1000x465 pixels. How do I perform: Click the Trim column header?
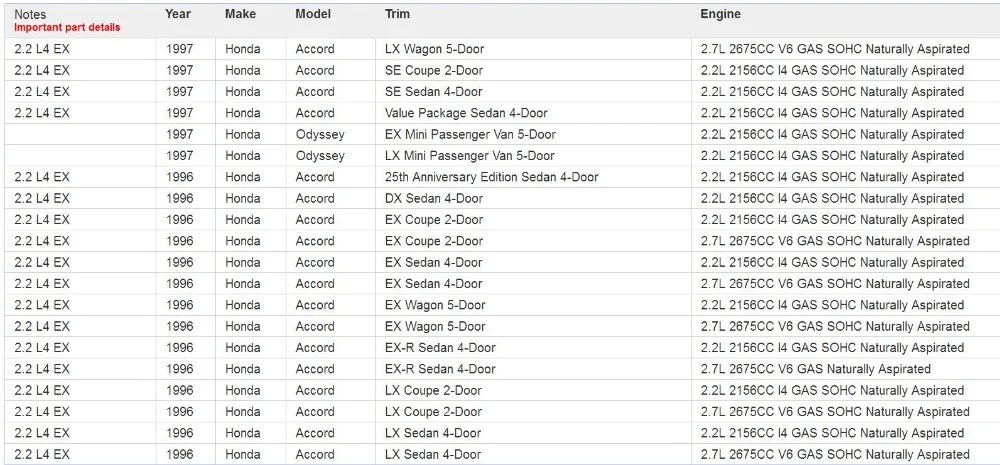[397, 14]
